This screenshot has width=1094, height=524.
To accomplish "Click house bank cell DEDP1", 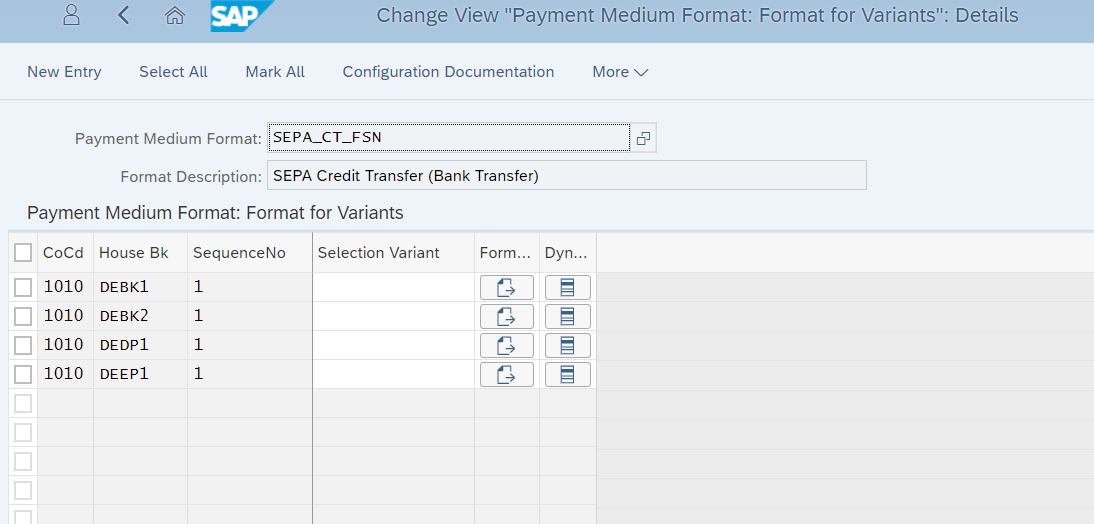I will point(140,345).
